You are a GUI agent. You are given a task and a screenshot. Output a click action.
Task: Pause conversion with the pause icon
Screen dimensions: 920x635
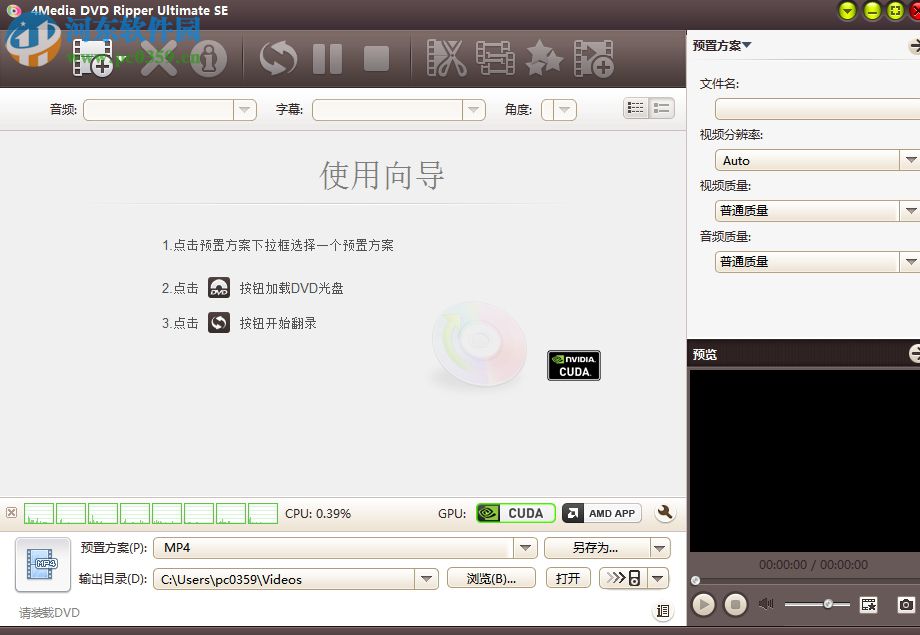(x=327, y=57)
